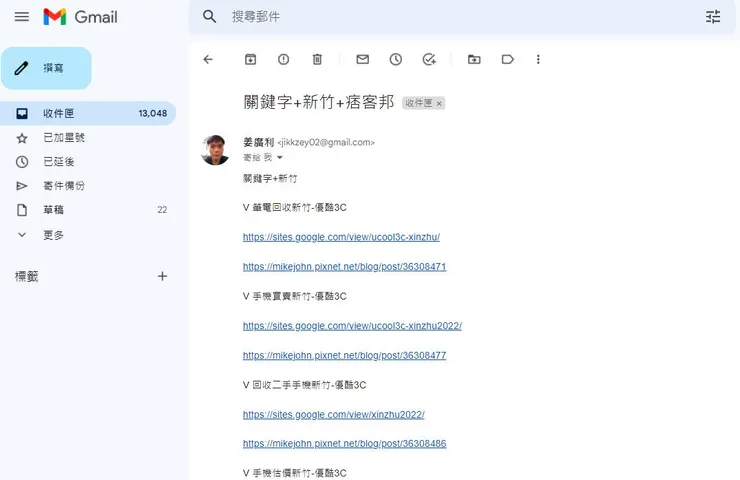740x480 pixels.
Task: Click the inbox count 13,048
Action: (x=152, y=113)
